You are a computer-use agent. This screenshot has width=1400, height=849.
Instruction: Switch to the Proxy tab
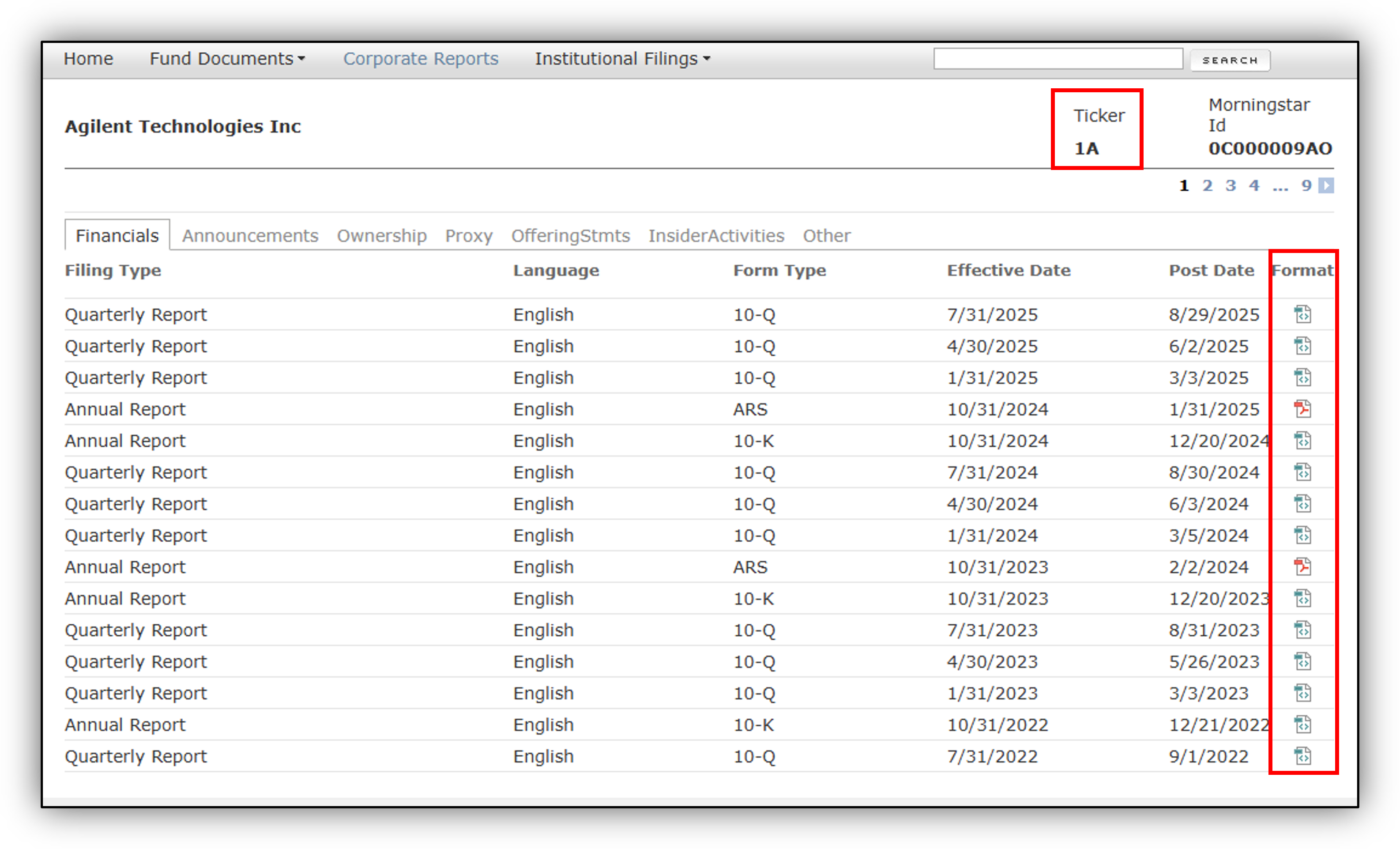click(469, 235)
